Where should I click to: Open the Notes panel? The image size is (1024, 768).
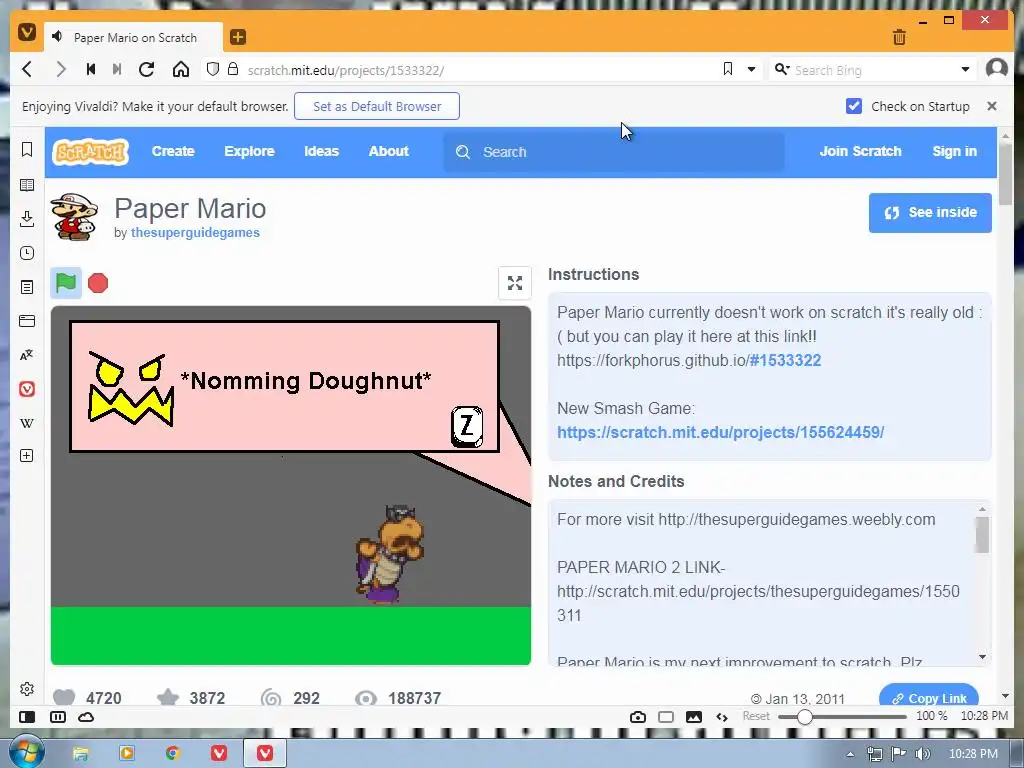(x=27, y=287)
